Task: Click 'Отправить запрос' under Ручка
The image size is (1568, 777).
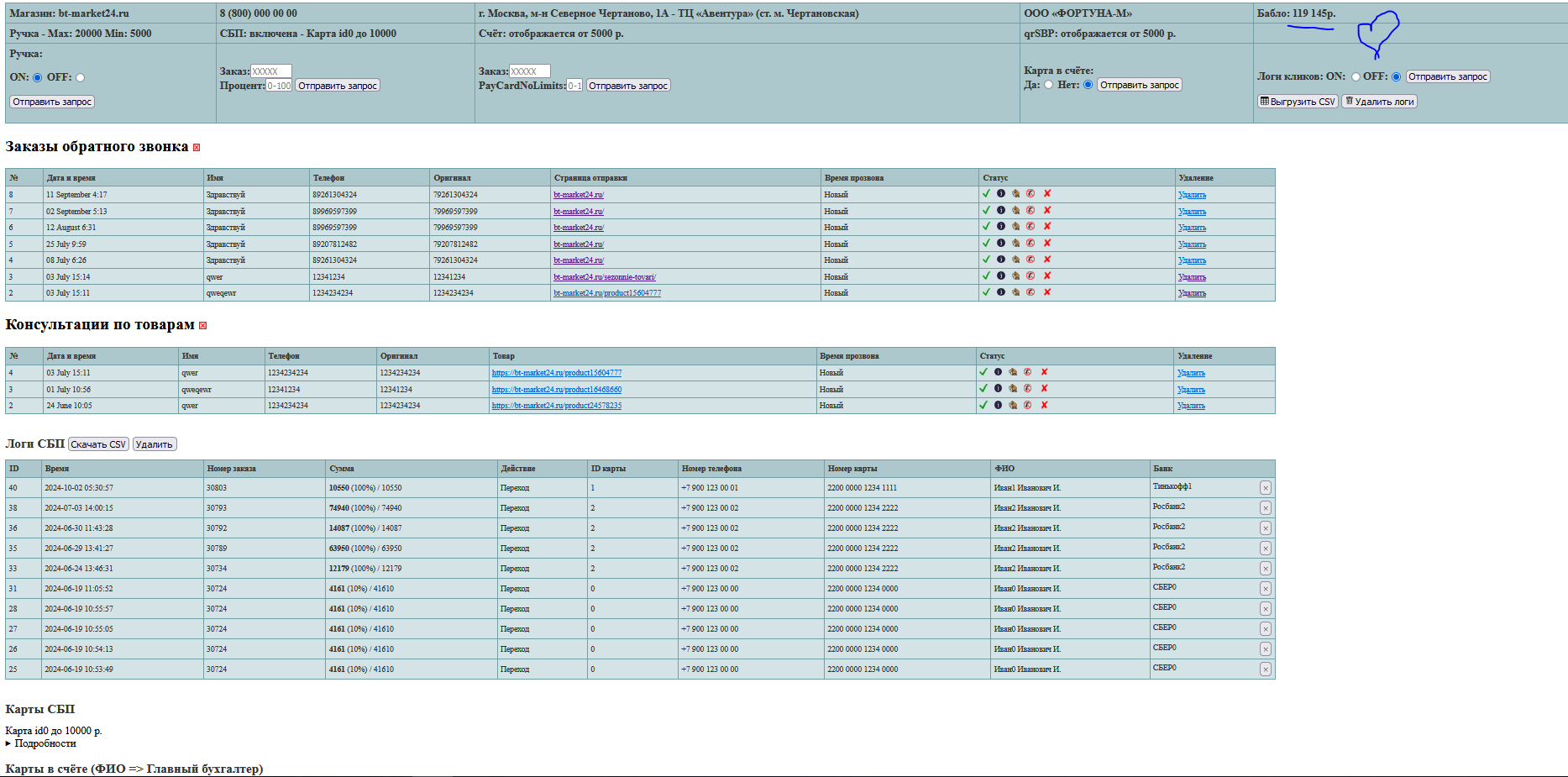Action: tap(52, 102)
